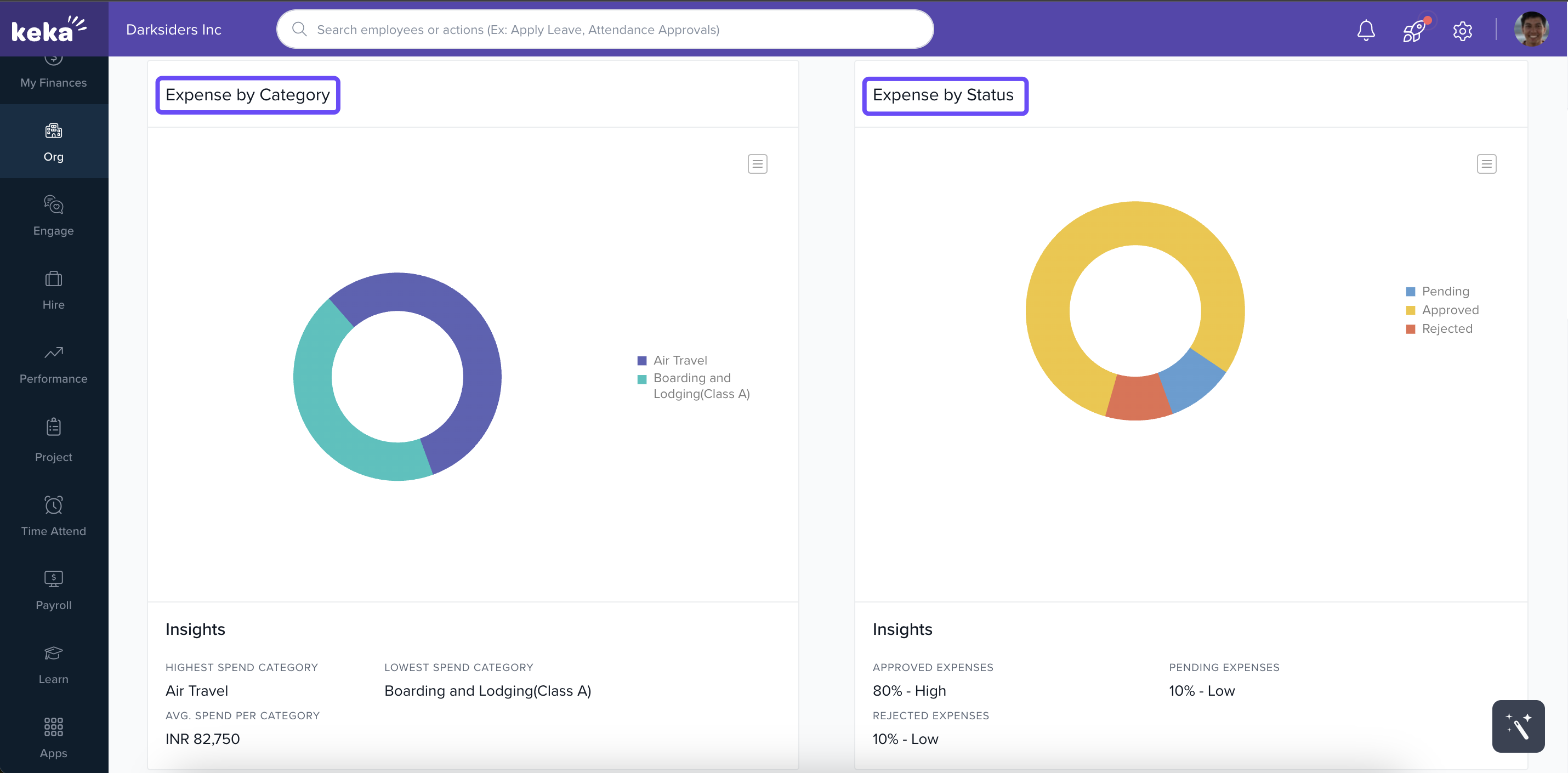The image size is (1568, 773).
Task: Open Time Attend clock sidebar icon
Action: 54,505
